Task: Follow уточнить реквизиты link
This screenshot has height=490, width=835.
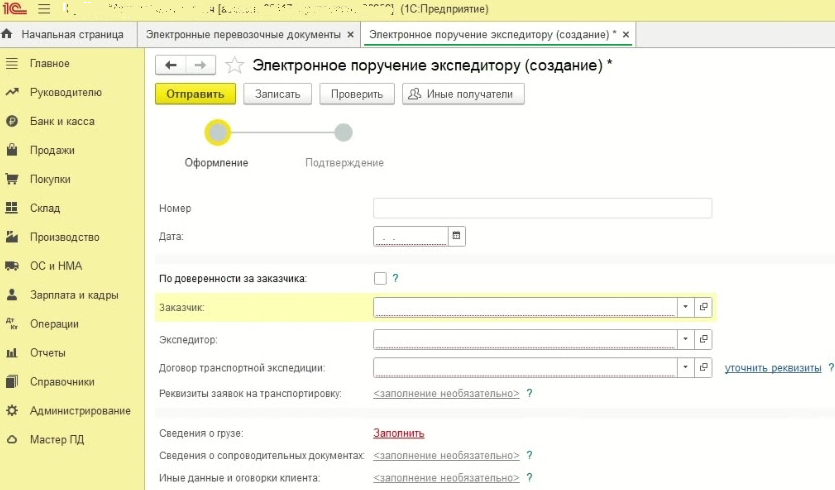Action: (x=773, y=368)
